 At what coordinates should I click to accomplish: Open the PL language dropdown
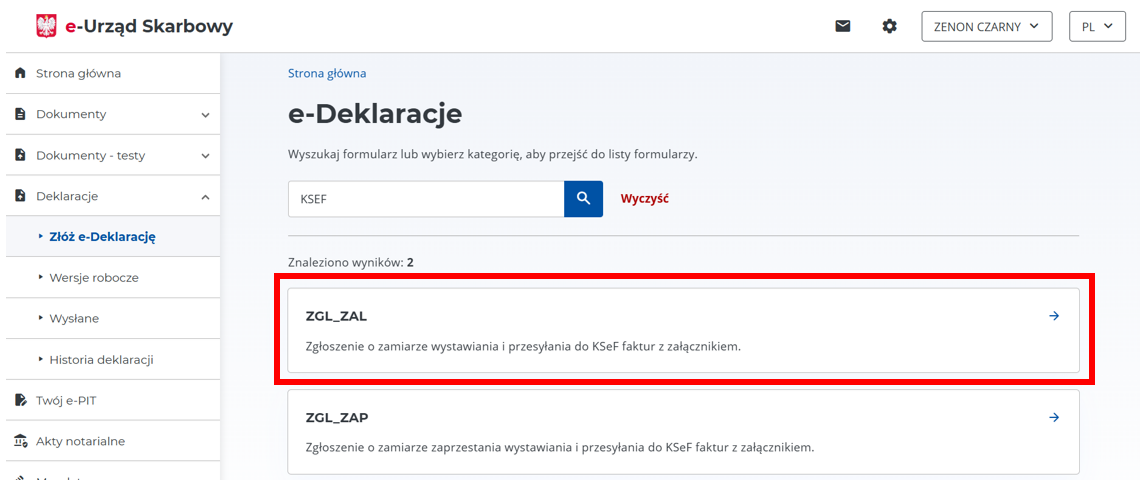[1096, 27]
